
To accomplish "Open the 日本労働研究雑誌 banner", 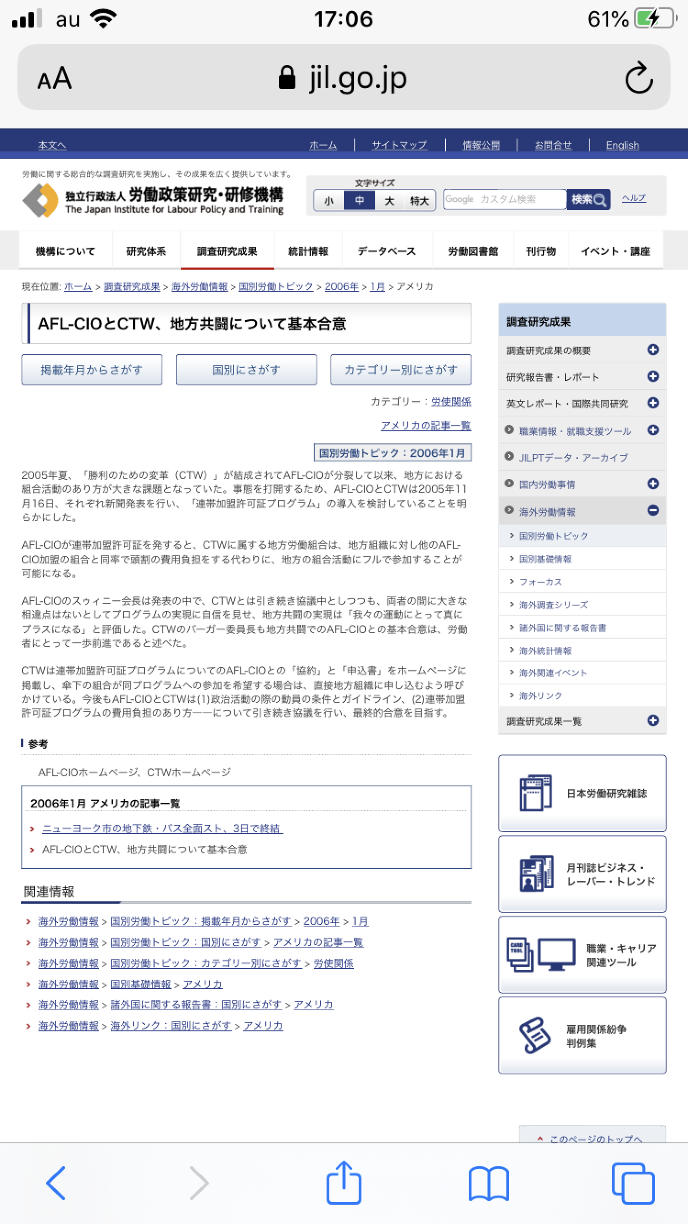I will coord(581,793).
